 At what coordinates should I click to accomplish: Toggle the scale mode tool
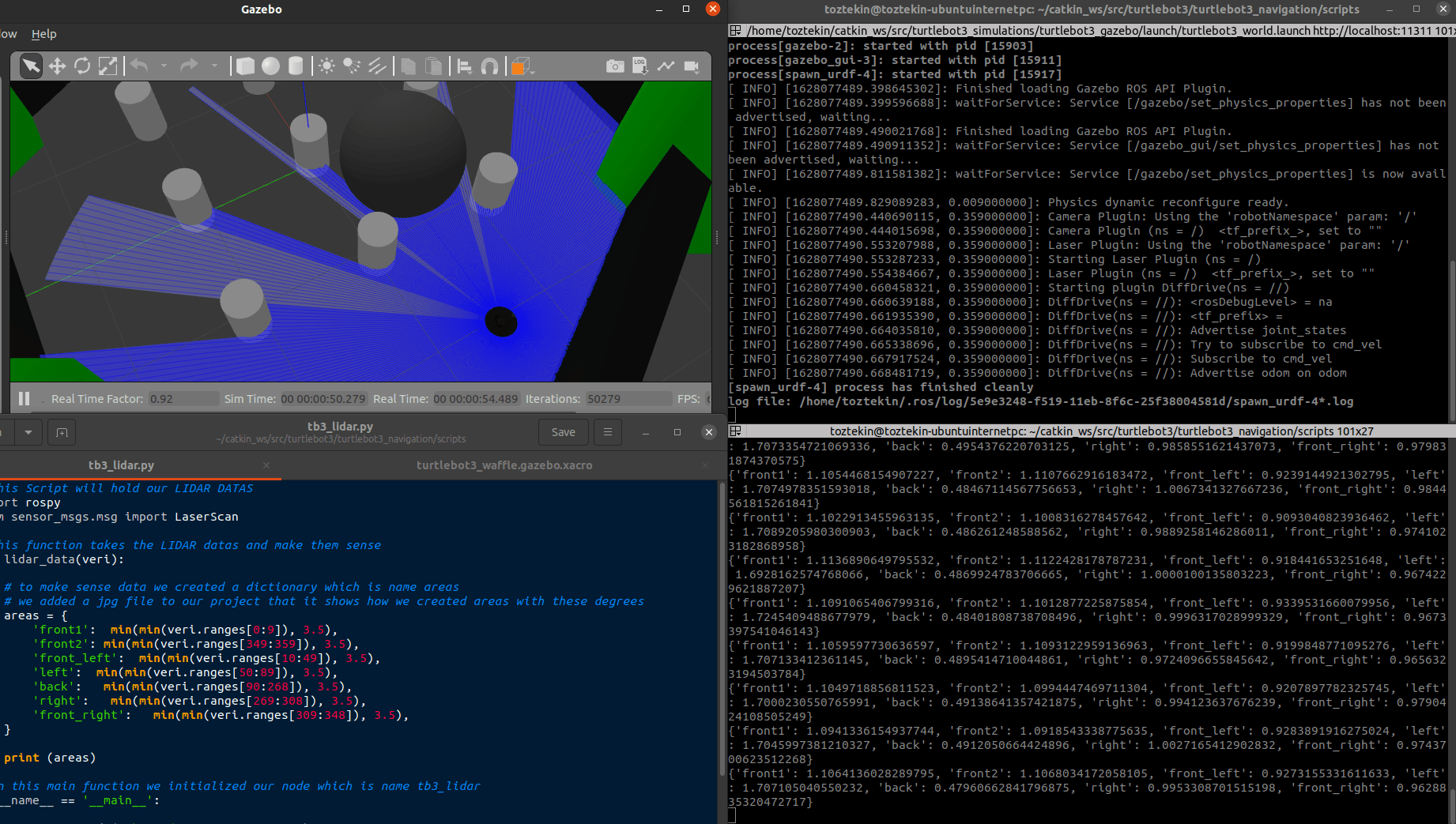(109, 66)
